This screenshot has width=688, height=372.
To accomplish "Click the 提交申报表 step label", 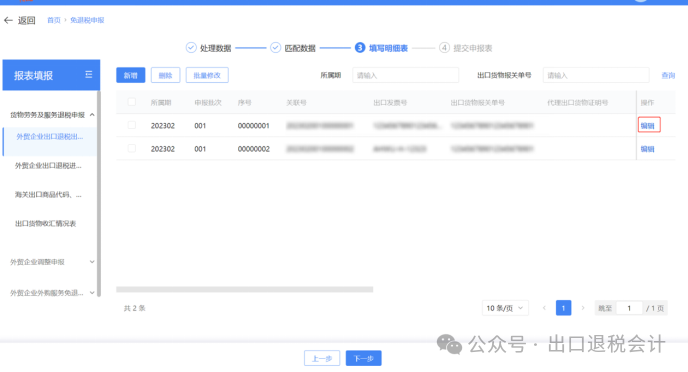I will tap(473, 48).
